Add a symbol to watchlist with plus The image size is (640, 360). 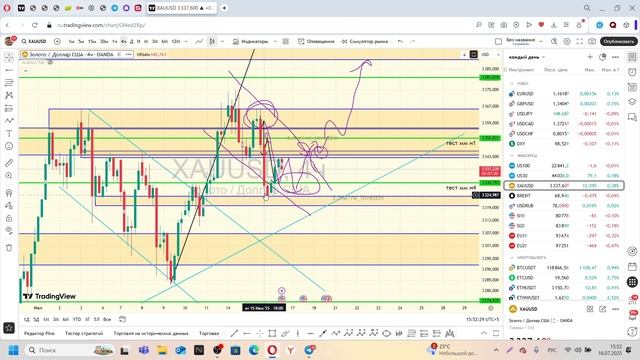point(590,57)
